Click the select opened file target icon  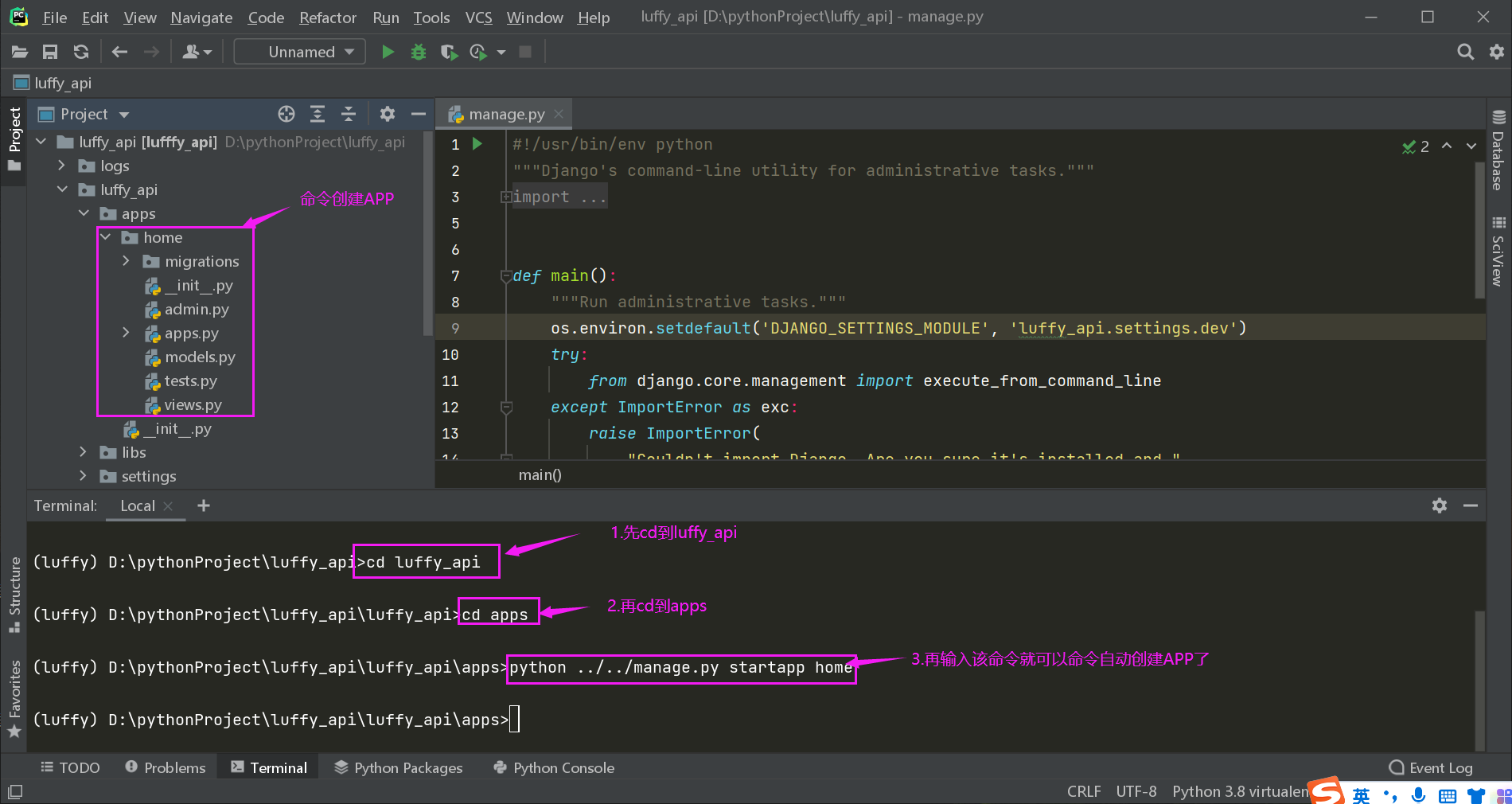click(286, 114)
